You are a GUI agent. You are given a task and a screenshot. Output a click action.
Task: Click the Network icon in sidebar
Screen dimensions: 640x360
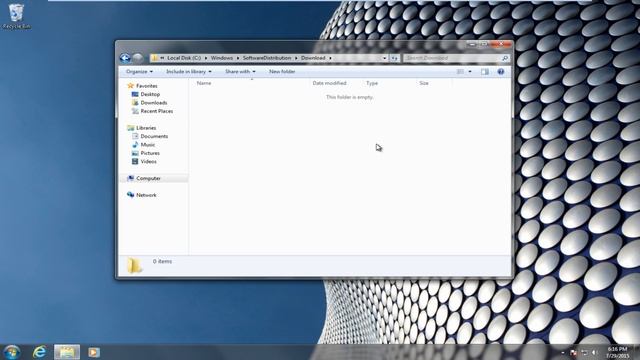point(131,195)
